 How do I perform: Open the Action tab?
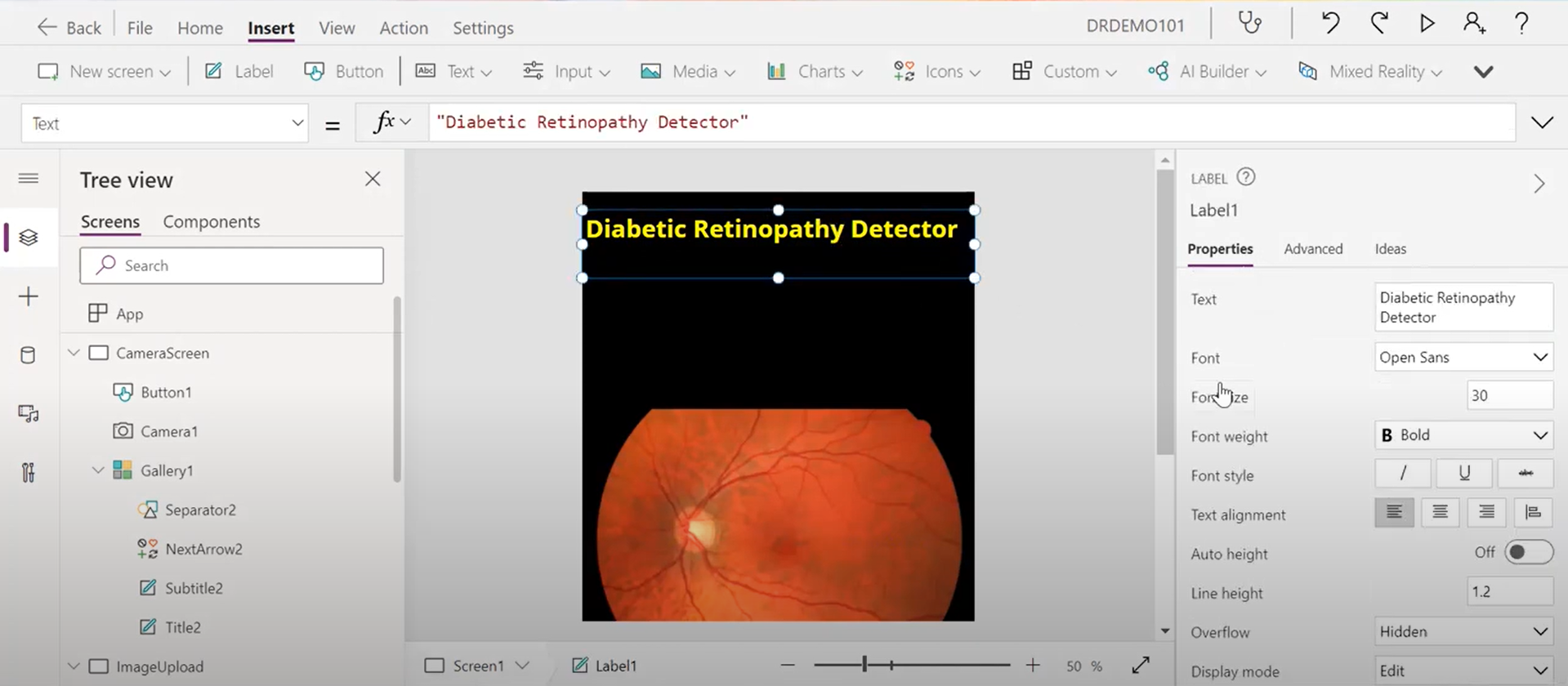[x=404, y=28]
